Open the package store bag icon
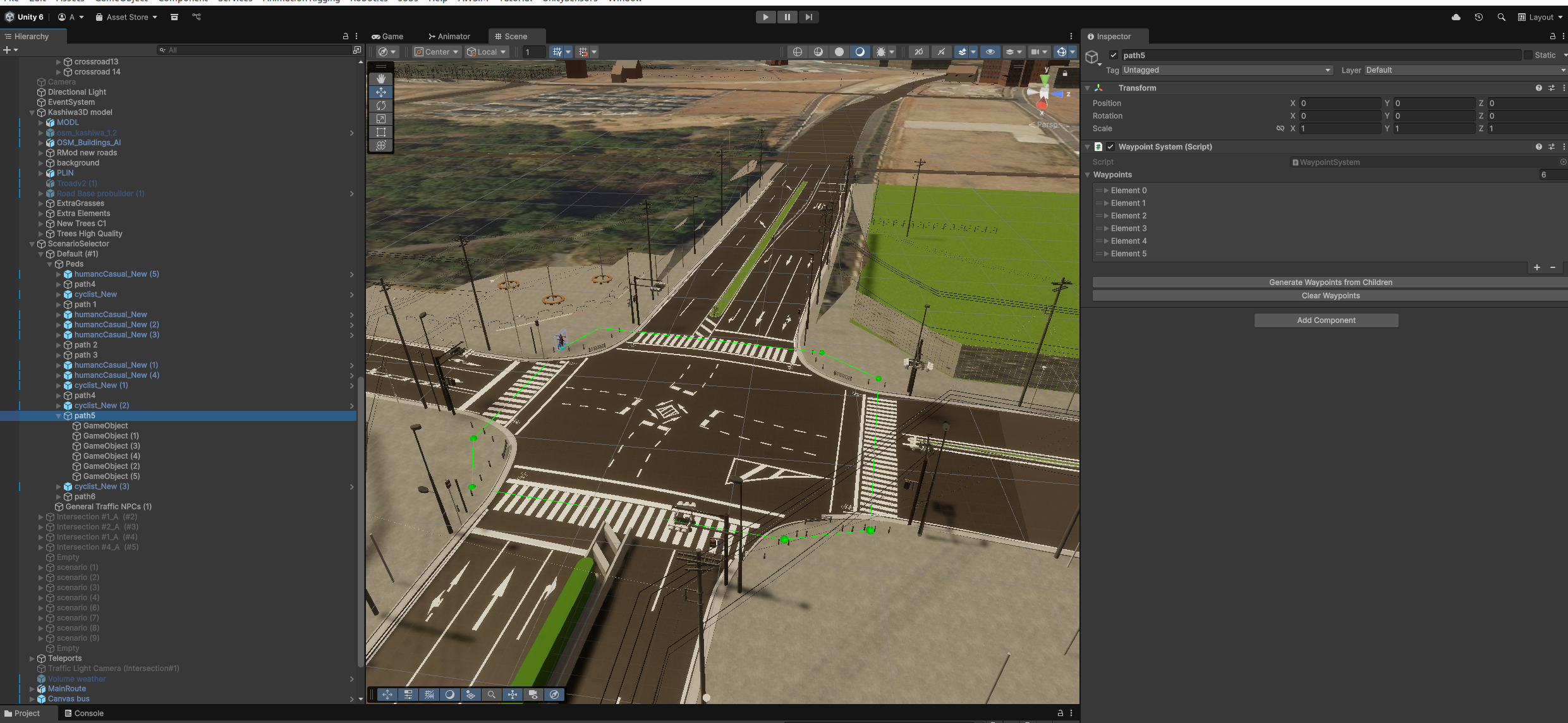Viewport: 1568px width, 723px height. 174,17
